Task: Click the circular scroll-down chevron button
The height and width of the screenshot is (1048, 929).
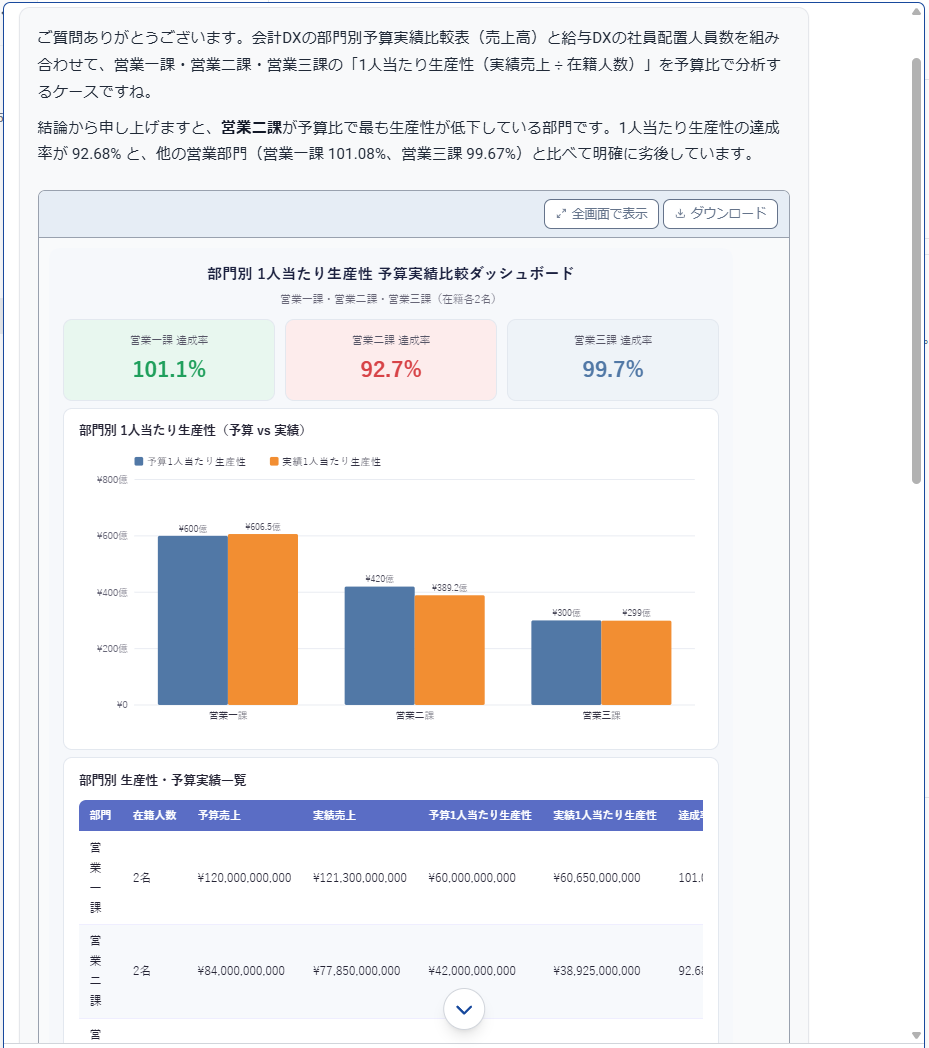Action: [x=464, y=1009]
